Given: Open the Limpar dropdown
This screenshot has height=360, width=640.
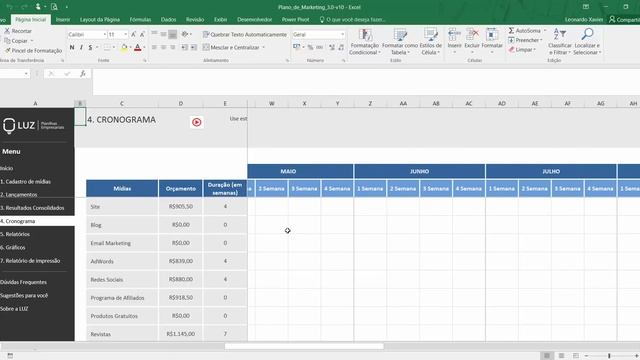Looking at the screenshot, I should pos(522,50).
